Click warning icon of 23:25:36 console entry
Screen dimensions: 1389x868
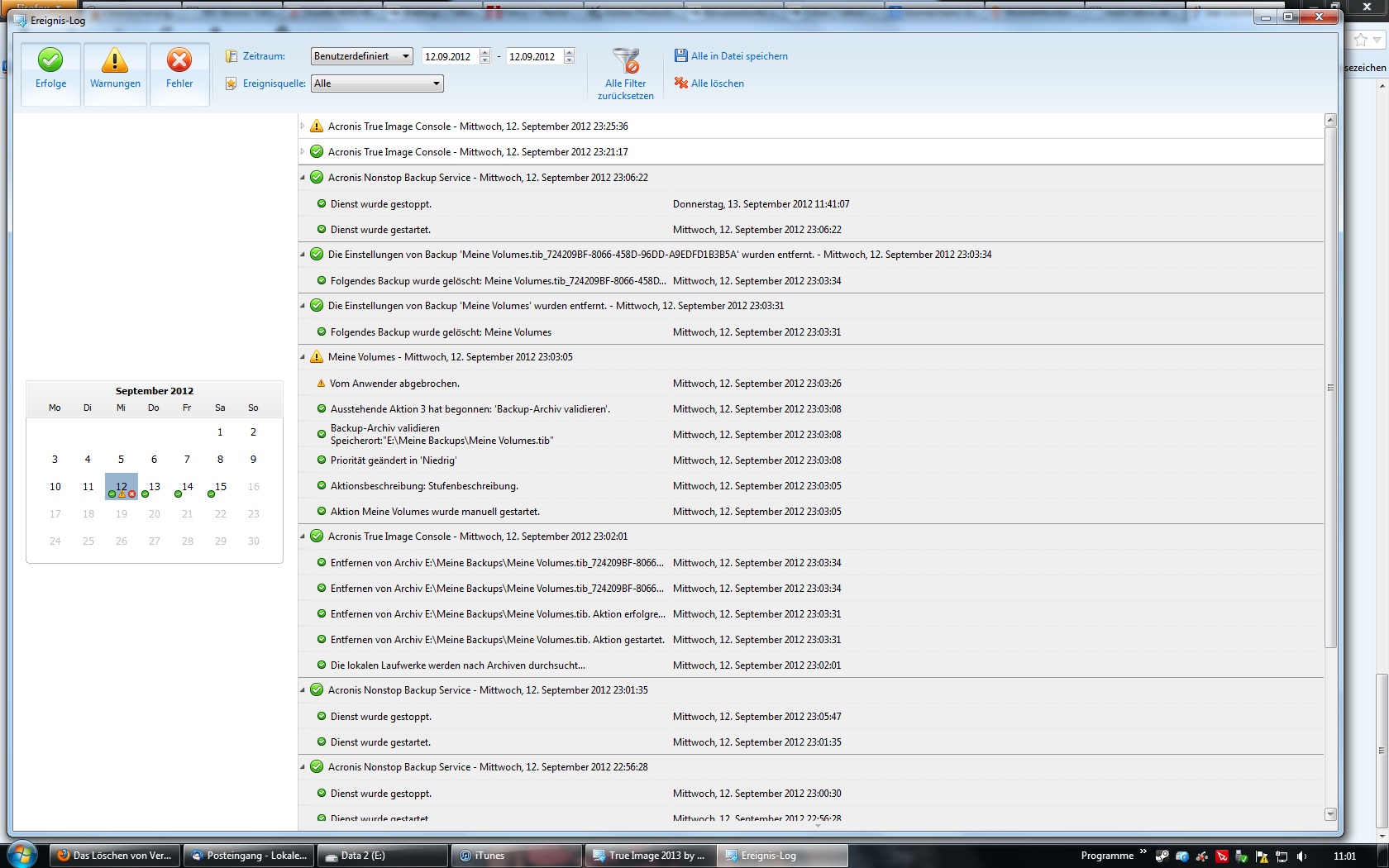[x=317, y=126]
